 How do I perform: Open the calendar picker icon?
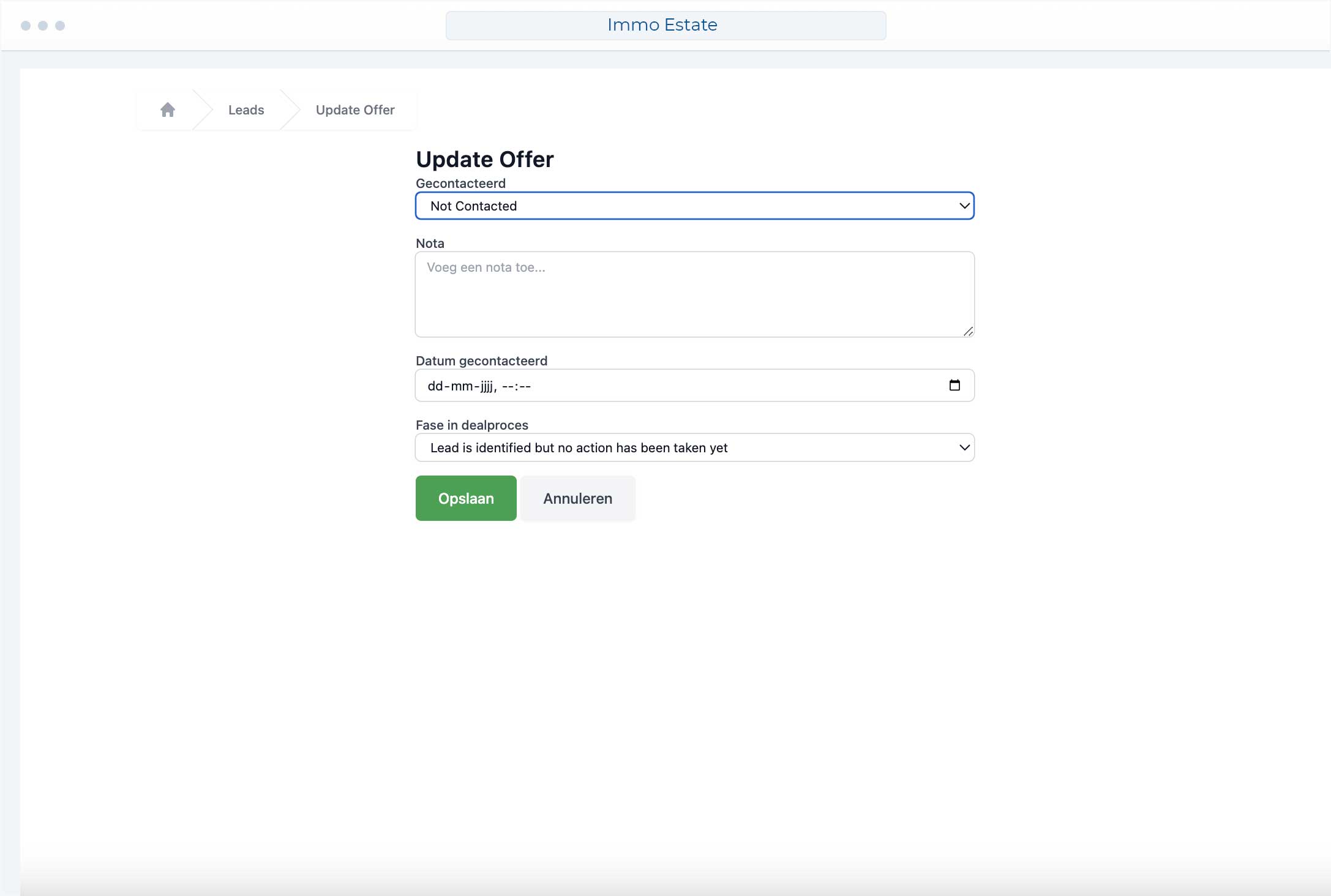(x=954, y=385)
